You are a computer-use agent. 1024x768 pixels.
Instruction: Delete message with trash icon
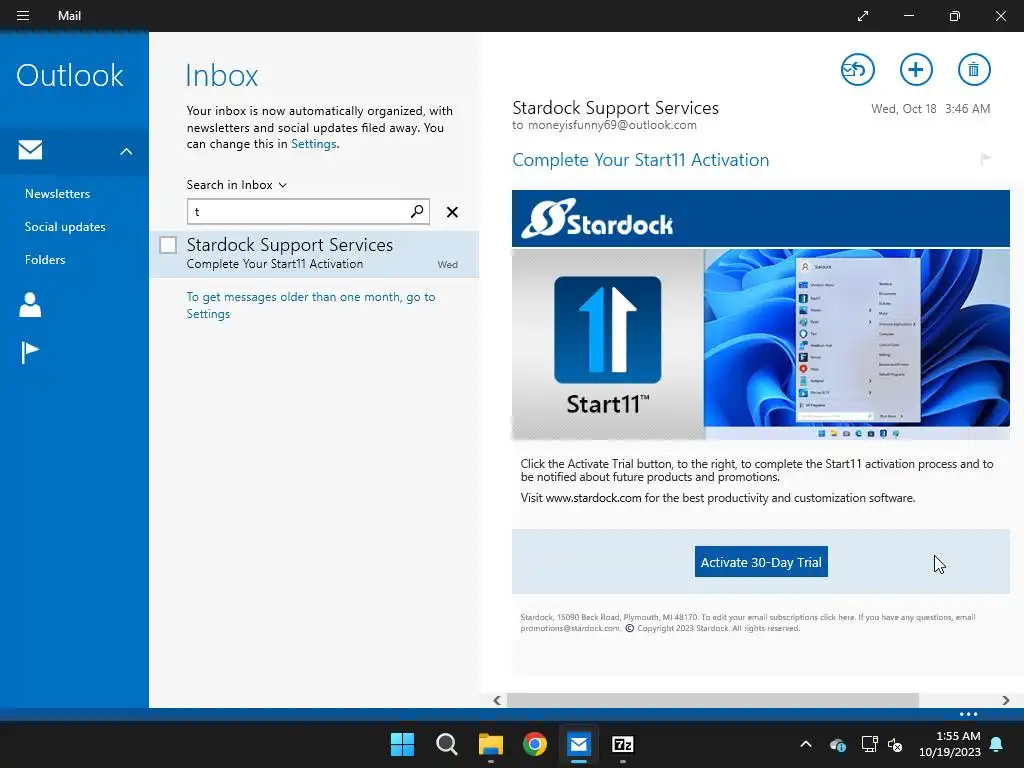[x=974, y=69]
